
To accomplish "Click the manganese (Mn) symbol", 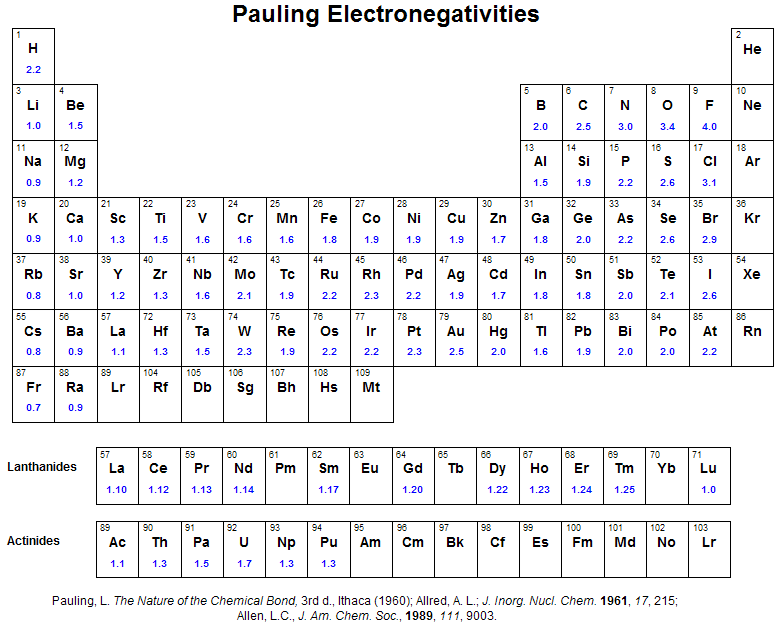I will click(x=287, y=218).
